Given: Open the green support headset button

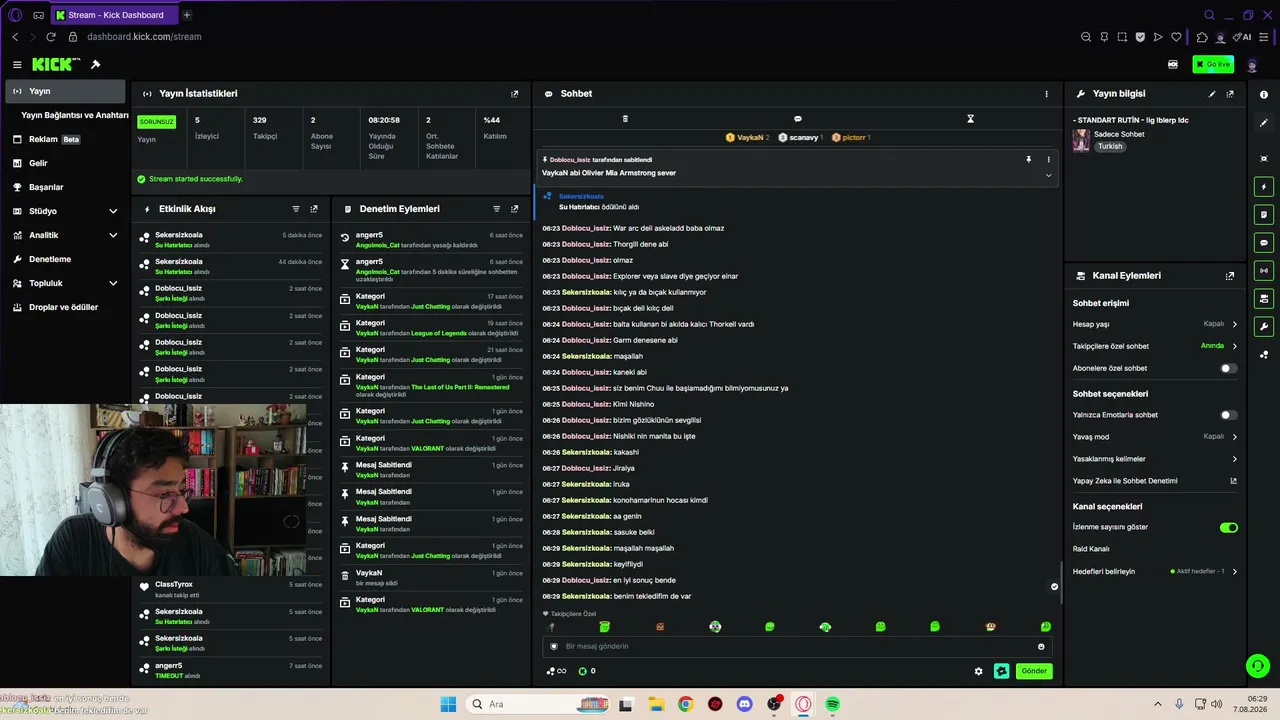Looking at the screenshot, I should 1257,665.
